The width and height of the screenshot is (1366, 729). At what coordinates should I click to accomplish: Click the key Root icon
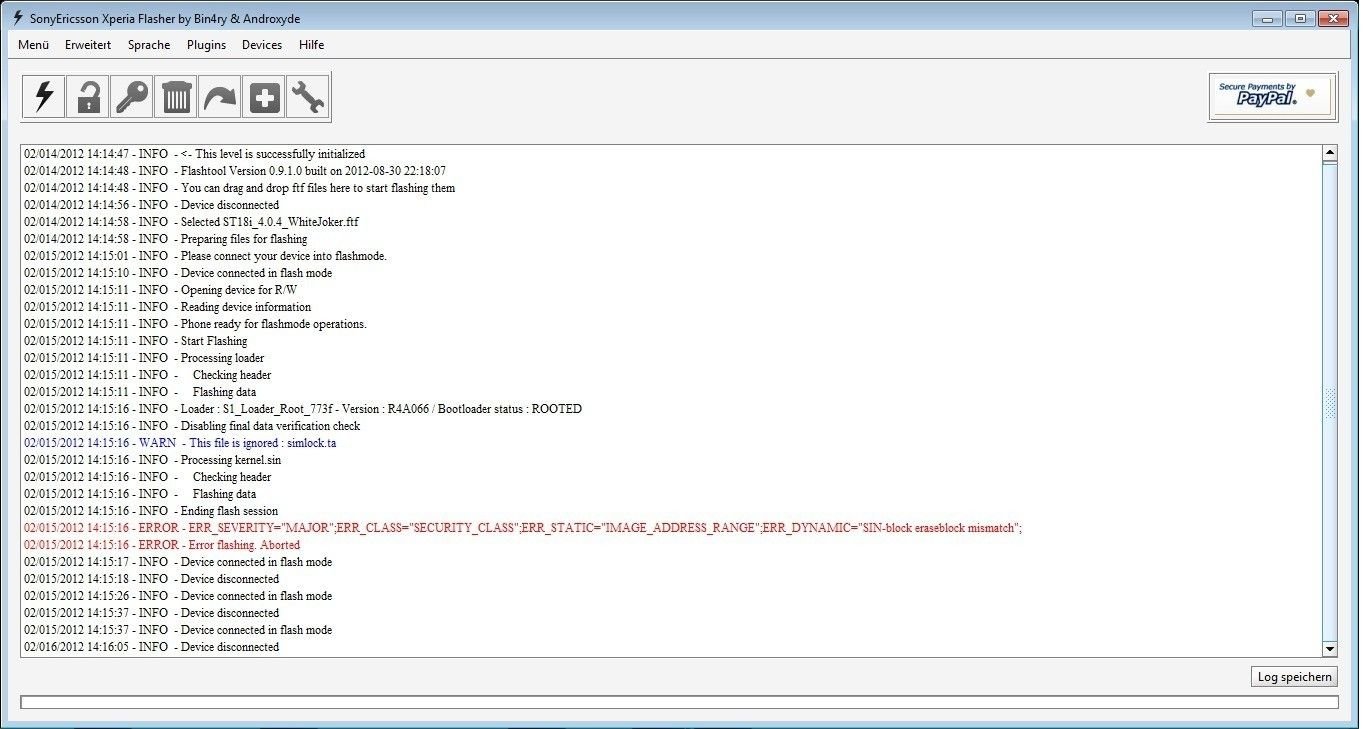click(132, 97)
